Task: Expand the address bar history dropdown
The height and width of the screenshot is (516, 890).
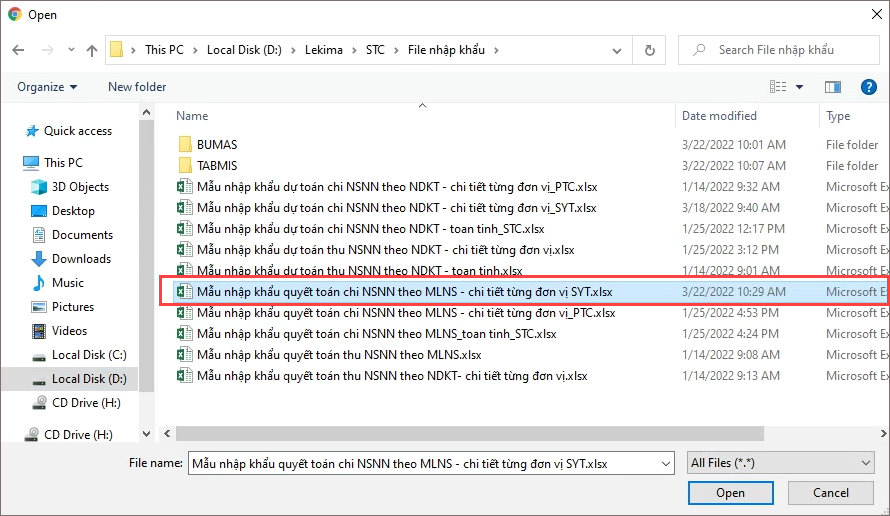Action: (616, 51)
